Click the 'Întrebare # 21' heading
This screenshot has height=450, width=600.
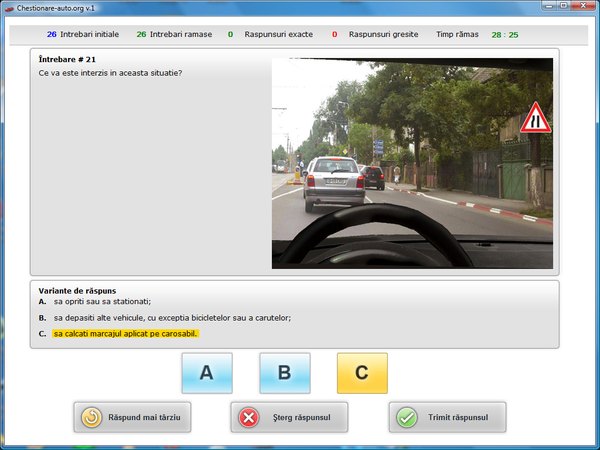click(67, 60)
